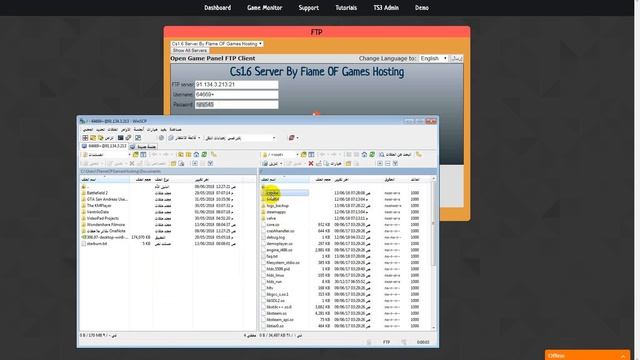640x360 pixels.
Task: Click the home directory icon in remote panel toolbar
Action: click(364, 155)
